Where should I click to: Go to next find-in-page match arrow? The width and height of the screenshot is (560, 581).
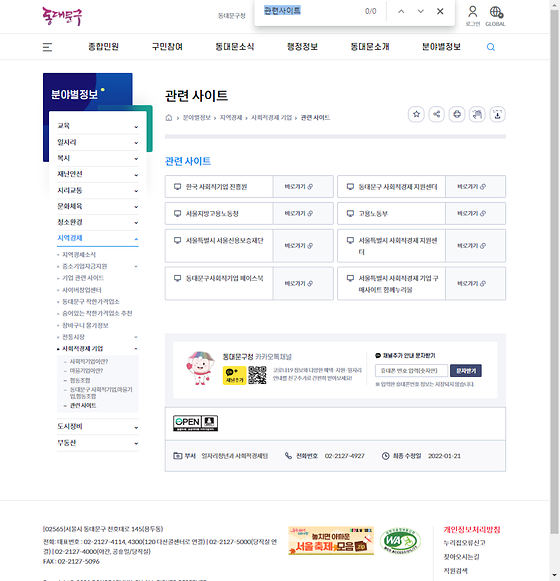coord(420,11)
